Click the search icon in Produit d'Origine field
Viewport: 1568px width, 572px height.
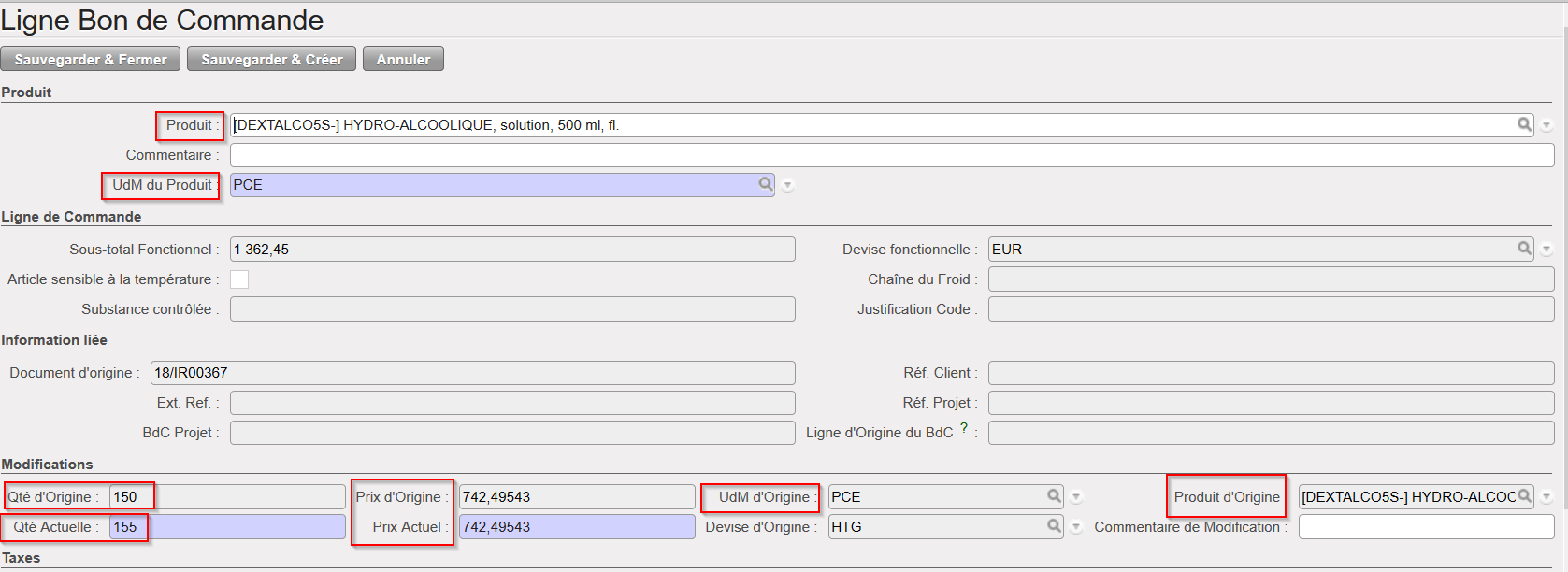coord(1524,496)
